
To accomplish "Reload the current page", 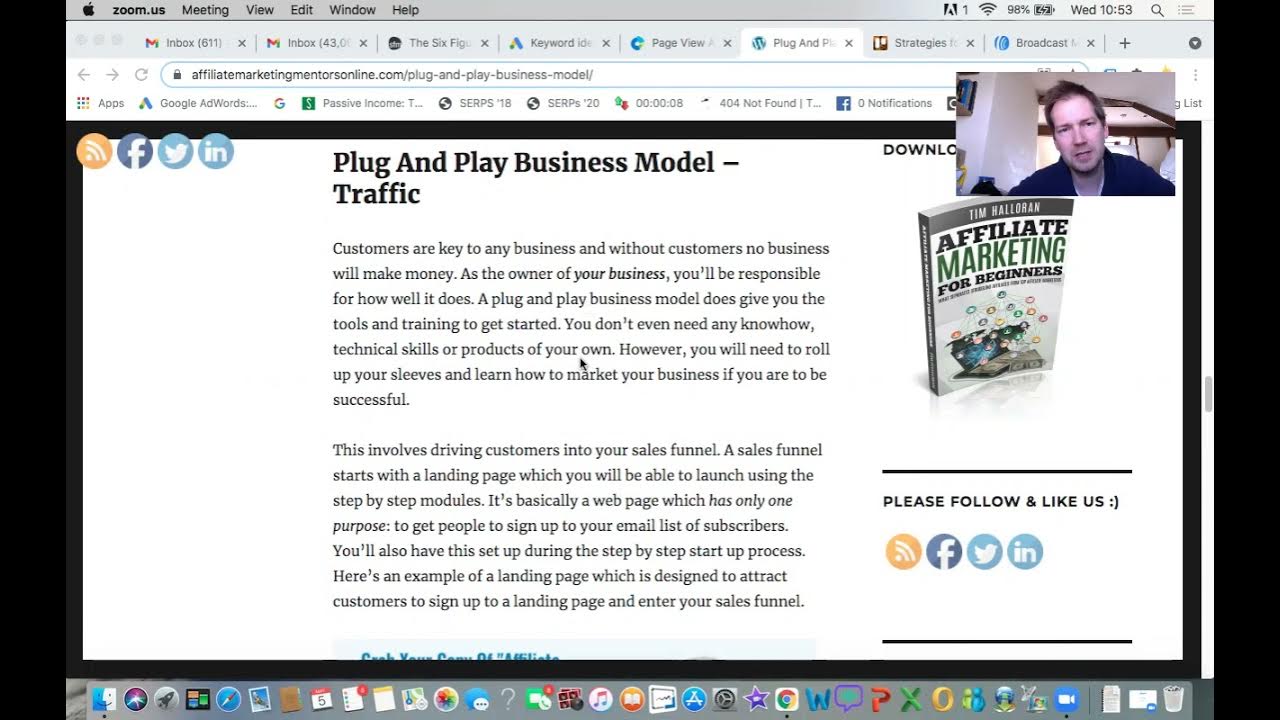I will coord(141,75).
